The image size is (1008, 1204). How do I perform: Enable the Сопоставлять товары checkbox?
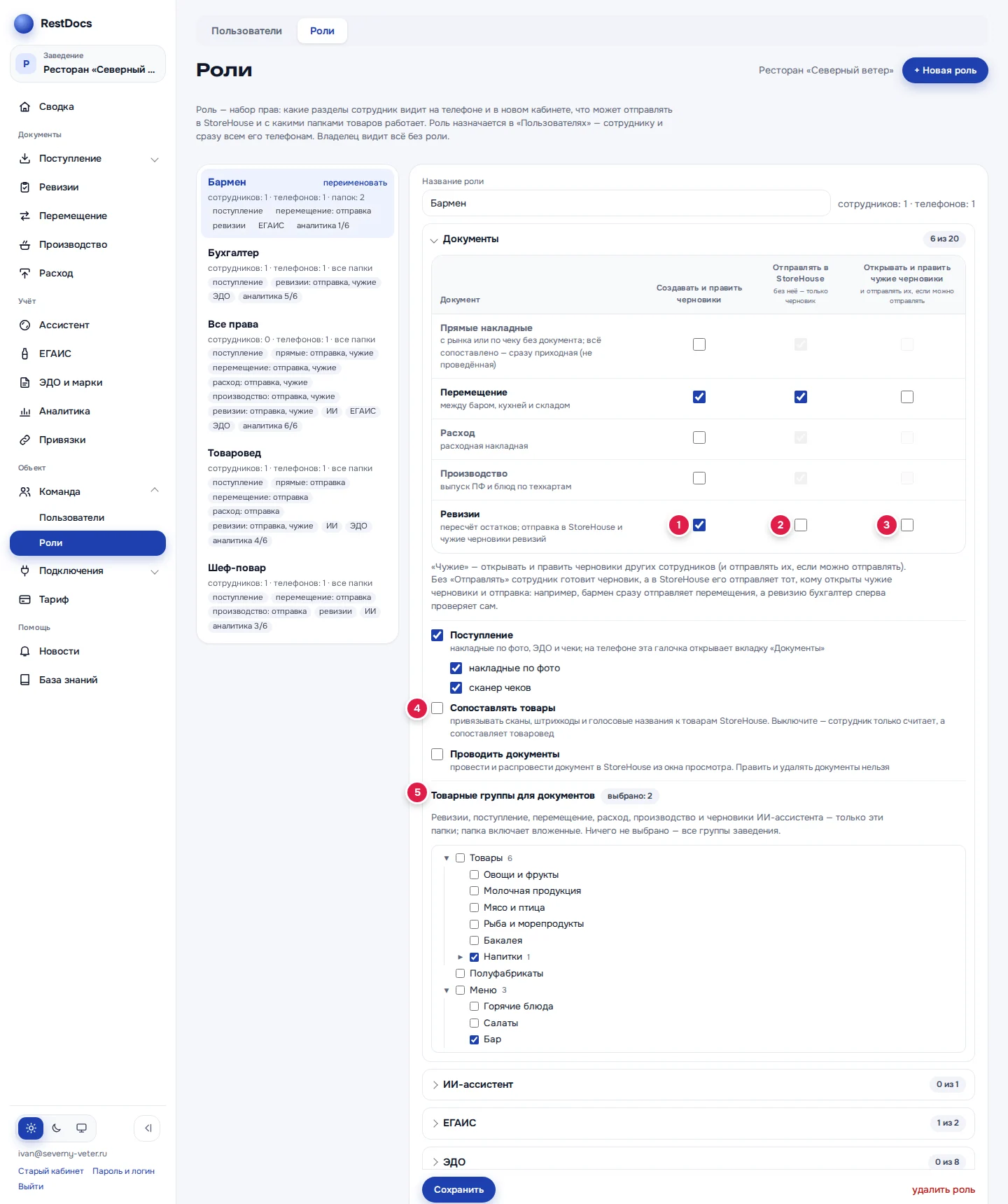pos(437,708)
